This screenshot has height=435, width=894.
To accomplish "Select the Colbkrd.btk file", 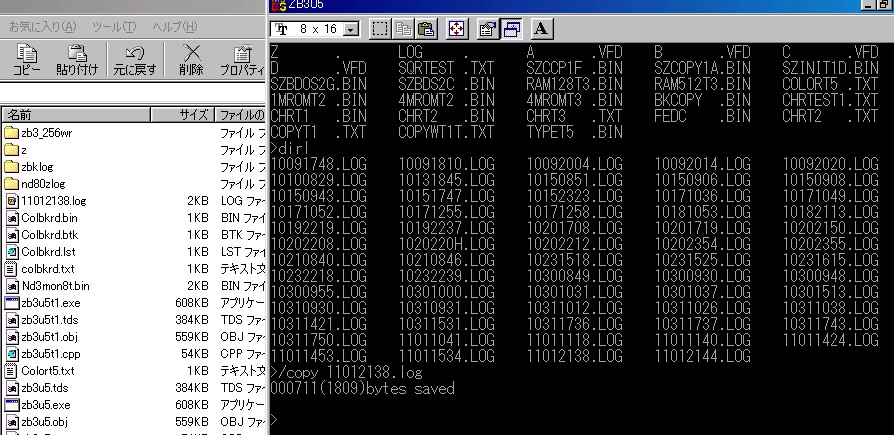I will tap(41, 235).
